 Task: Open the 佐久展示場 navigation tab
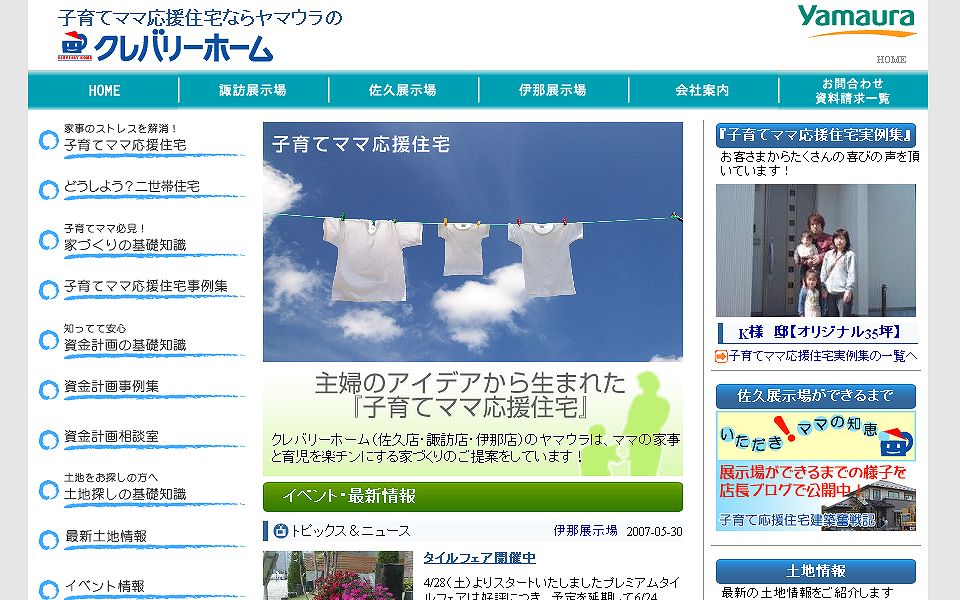pyautogui.click(x=403, y=91)
